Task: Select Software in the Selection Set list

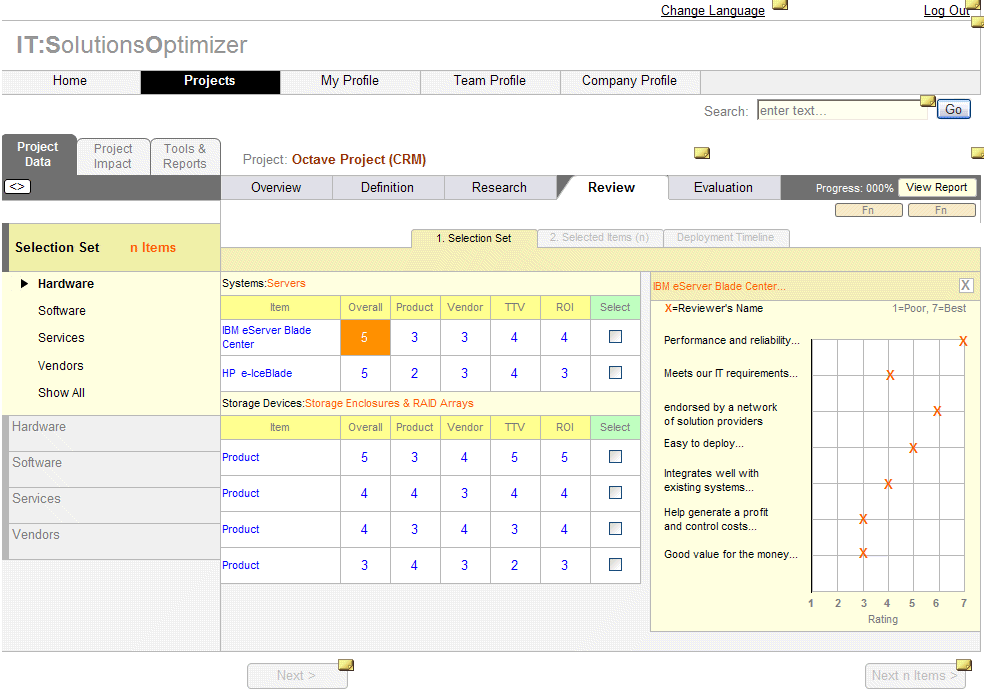Action: coord(62,311)
